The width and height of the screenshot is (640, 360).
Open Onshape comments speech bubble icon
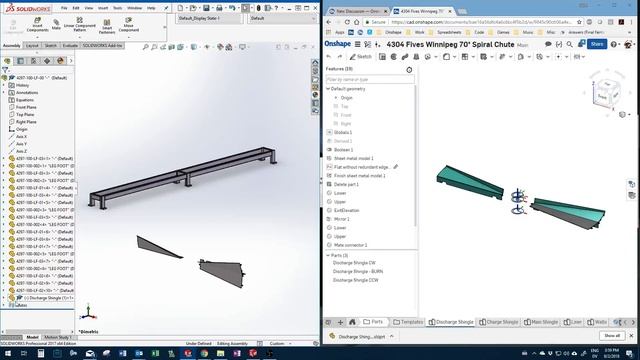(x=548, y=44)
